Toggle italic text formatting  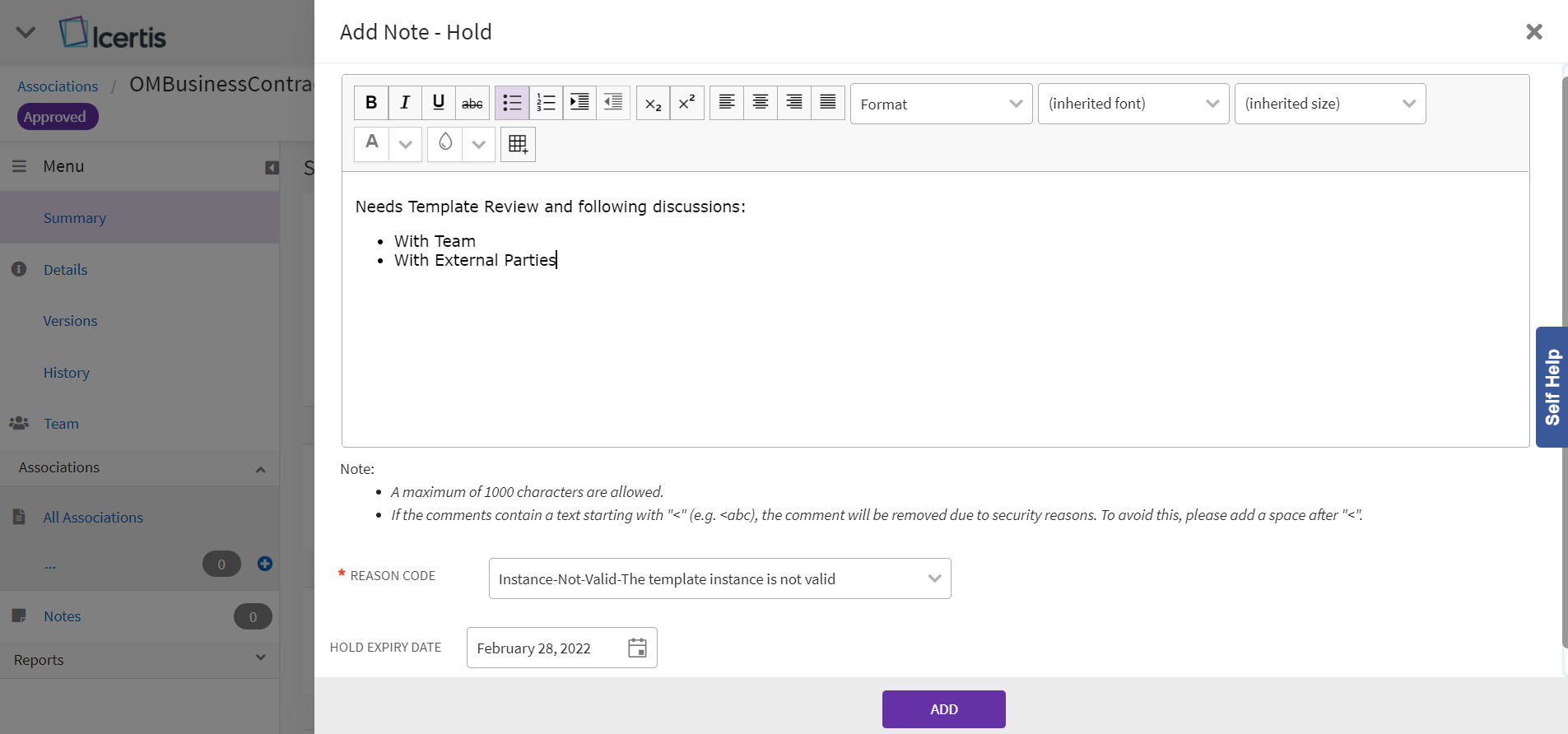point(405,103)
